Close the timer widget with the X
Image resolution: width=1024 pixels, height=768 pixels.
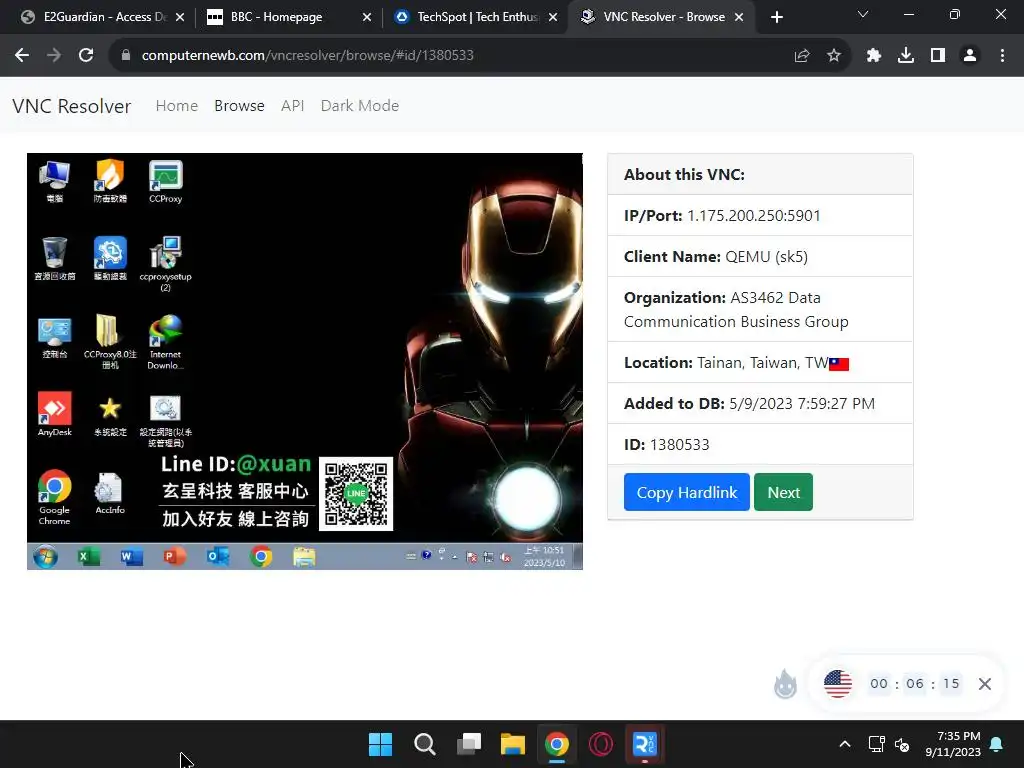[x=985, y=684]
